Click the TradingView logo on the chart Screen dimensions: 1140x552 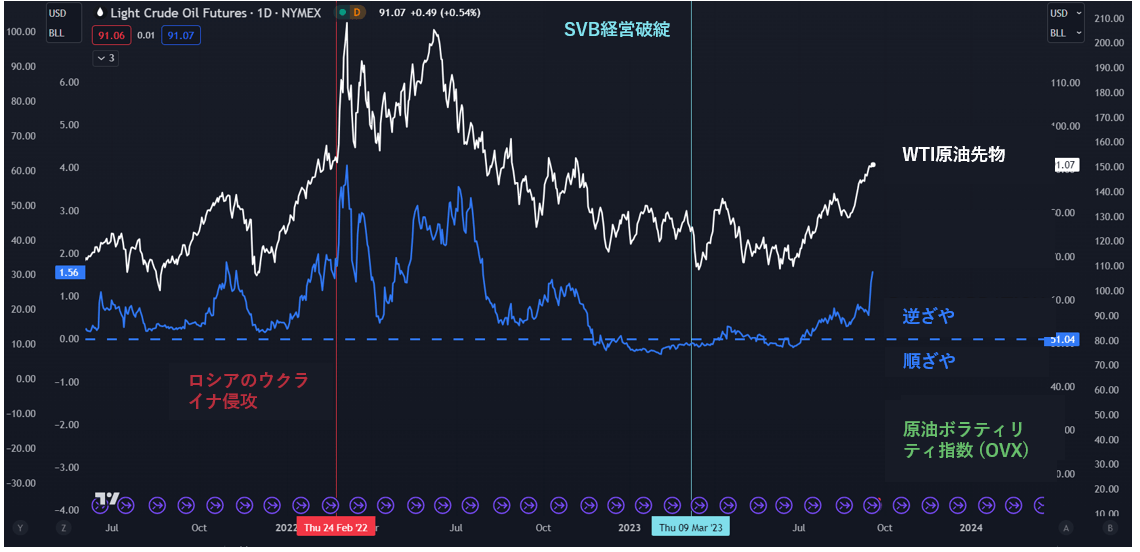[x=108, y=500]
